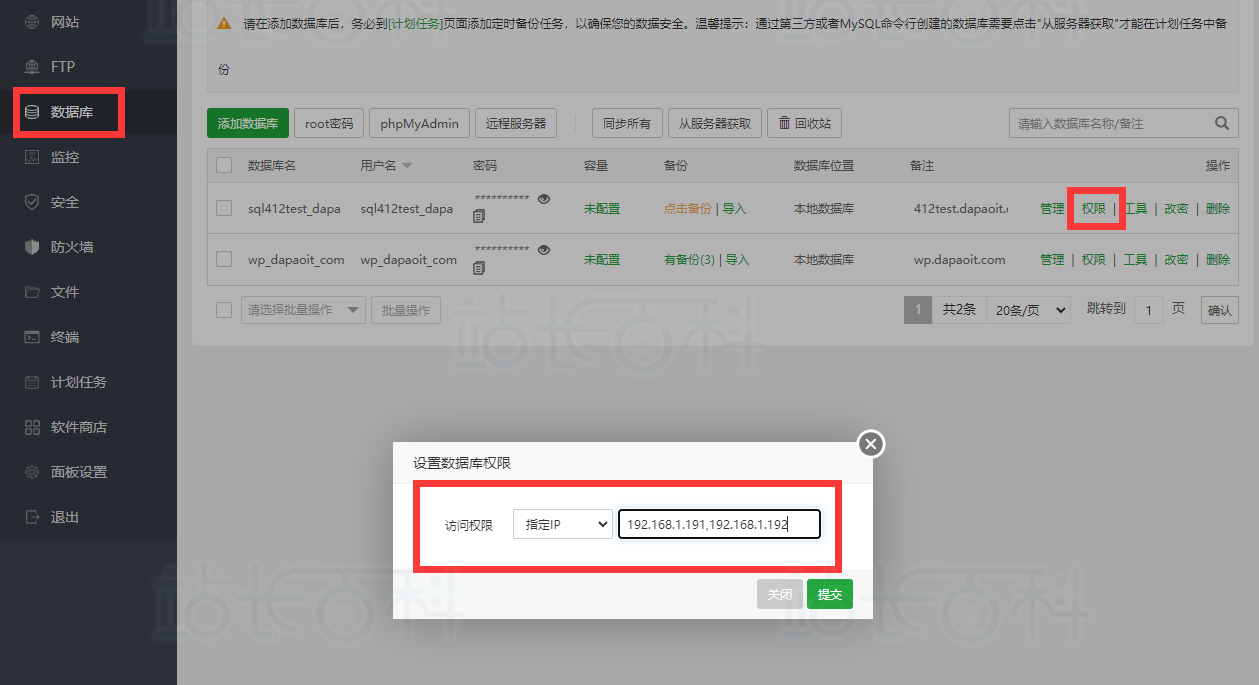Show password for sql412test_dapa database

click(544, 199)
